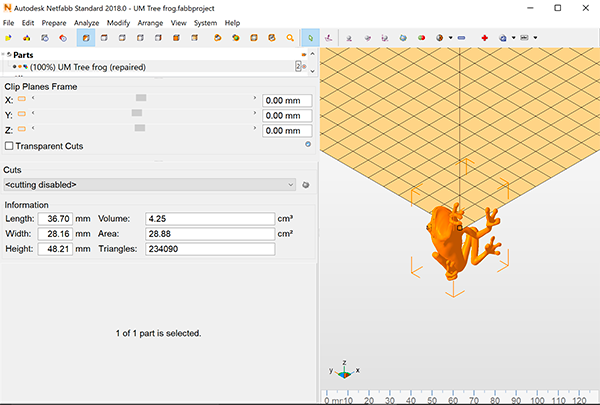Open dropdown arrow beside blue gear icon
Image resolution: width=600 pixels, height=405 pixels.
point(514,38)
